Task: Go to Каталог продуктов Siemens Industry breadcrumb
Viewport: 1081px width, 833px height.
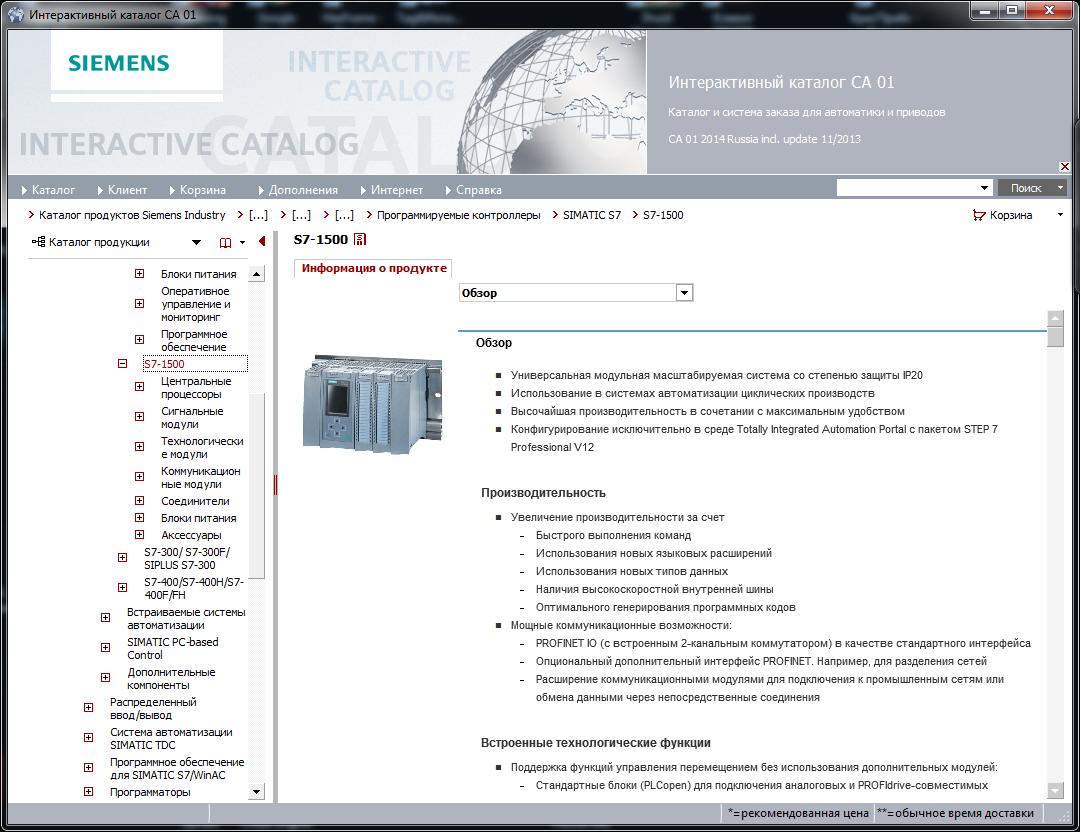Action: pyautogui.click(x=132, y=215)
